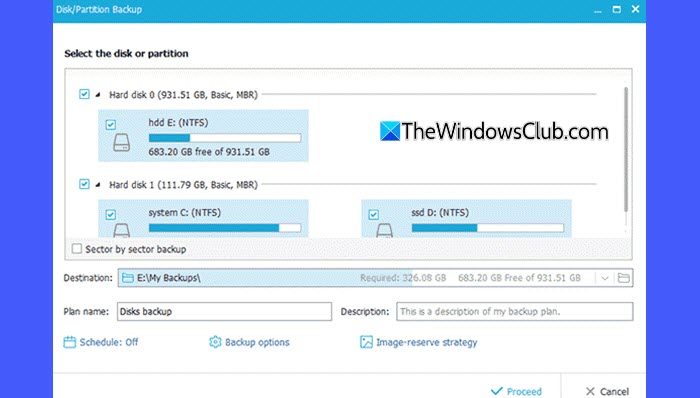Click the Required: 326.08 GB text
Viewport: 700px width, 398px height.
[x=403, y=278]
